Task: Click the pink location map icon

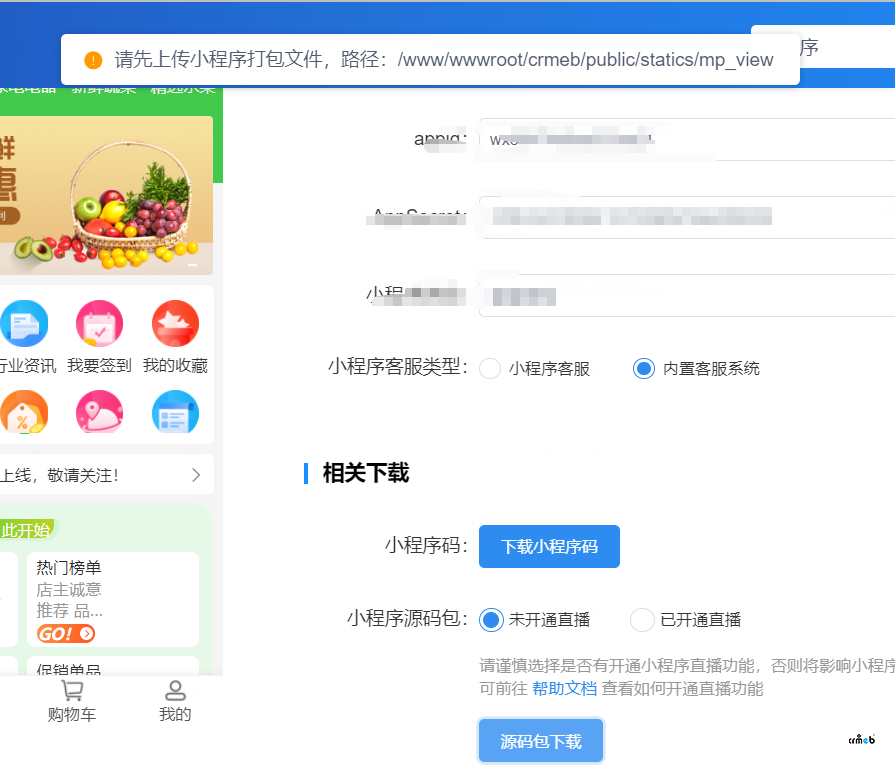Action: [99, 412]
